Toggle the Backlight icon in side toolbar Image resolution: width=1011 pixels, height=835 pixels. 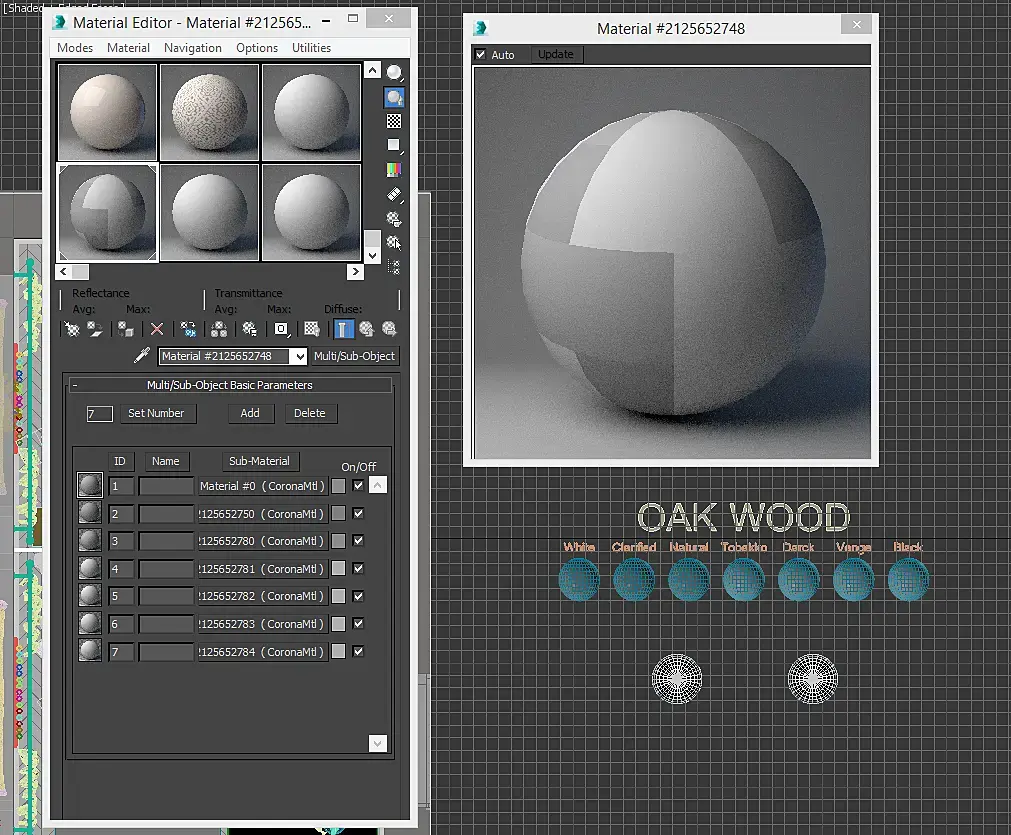coord(395,97)
